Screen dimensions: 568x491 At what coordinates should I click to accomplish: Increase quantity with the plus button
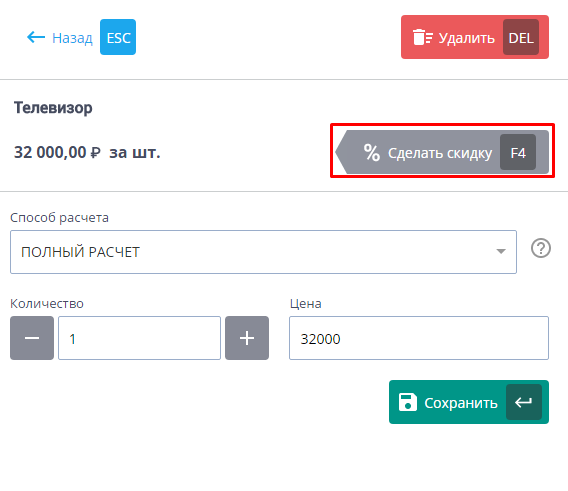247,338
